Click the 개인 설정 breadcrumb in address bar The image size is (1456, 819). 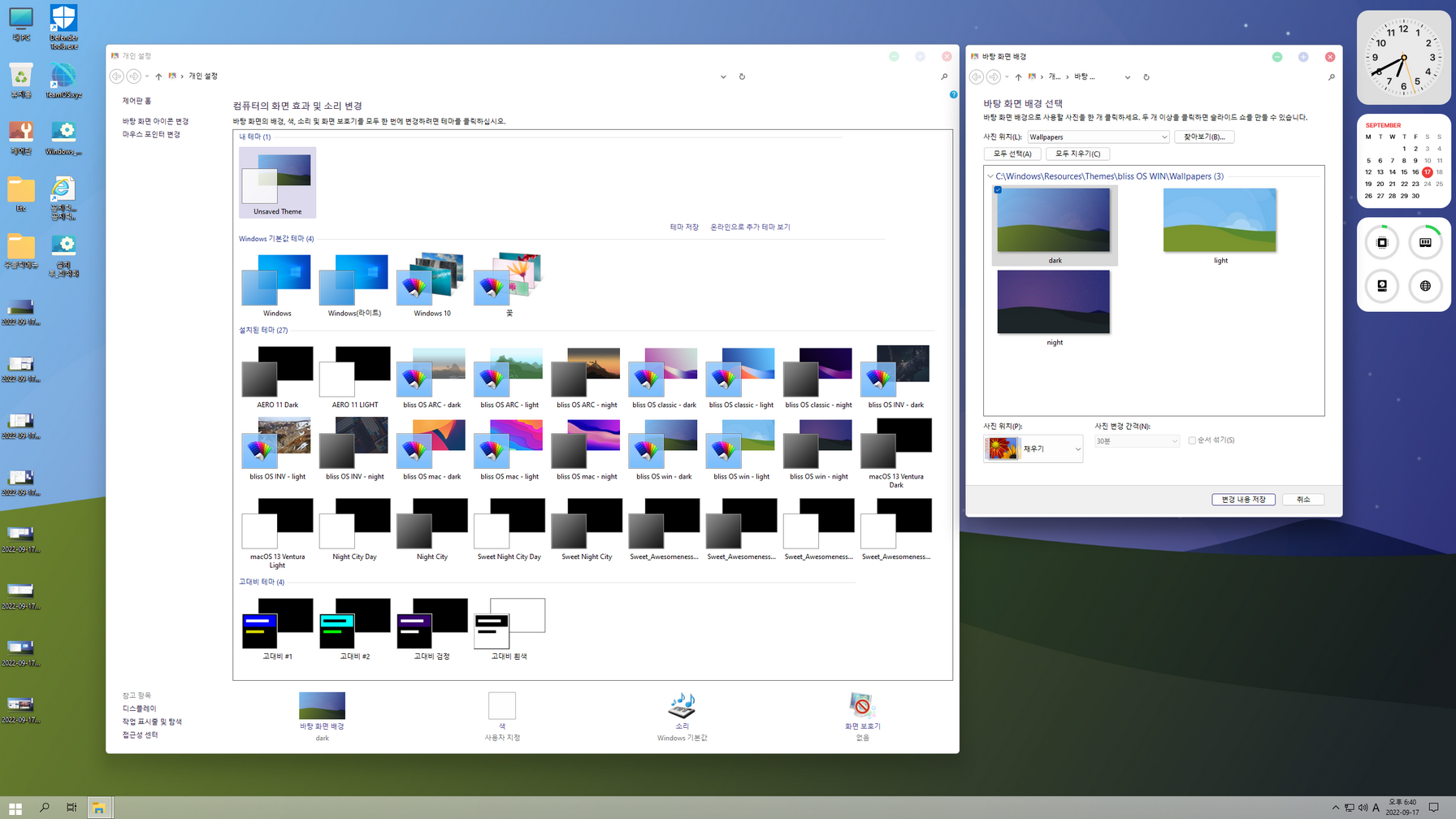(203, 76)
